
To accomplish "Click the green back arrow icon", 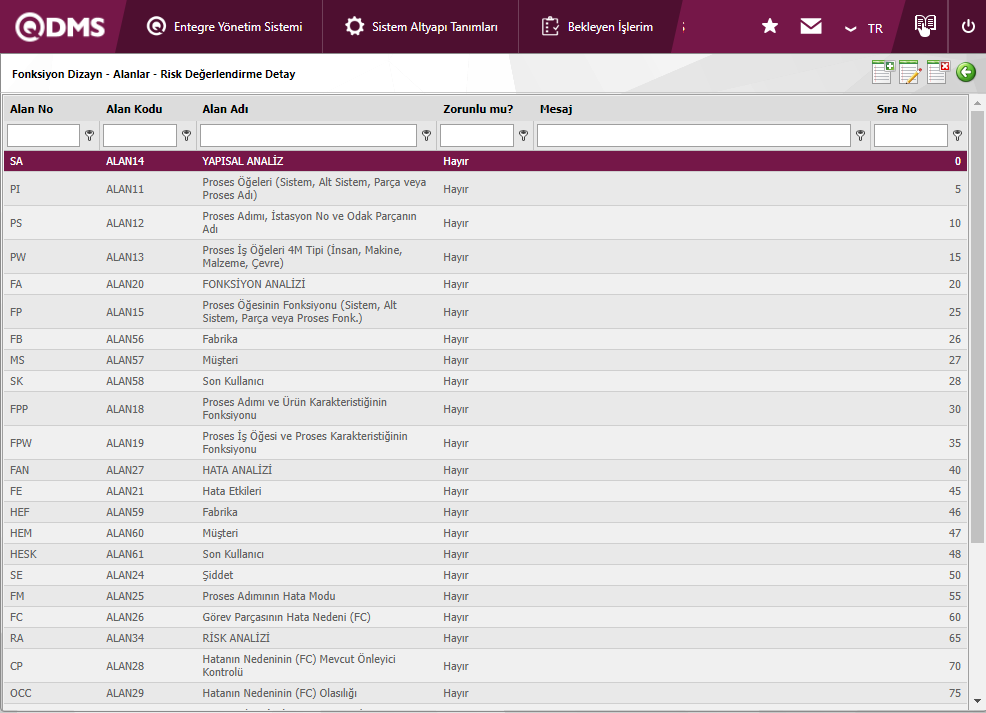I will [965, 72].
